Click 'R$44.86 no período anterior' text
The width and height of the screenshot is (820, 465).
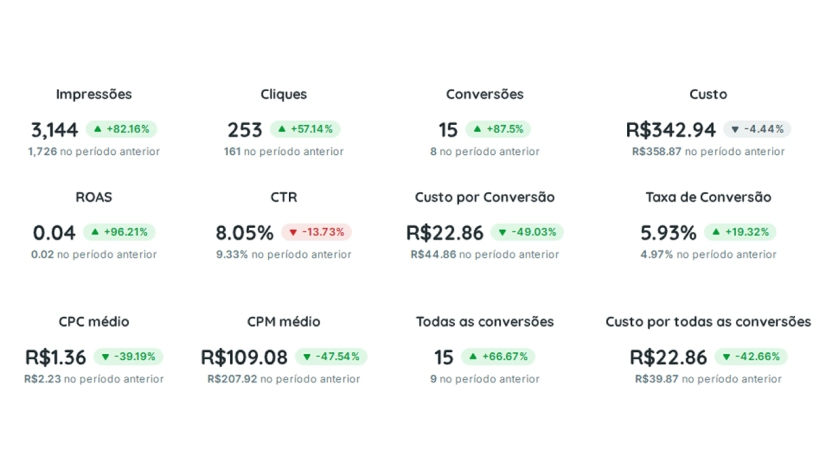coord(484,255)
